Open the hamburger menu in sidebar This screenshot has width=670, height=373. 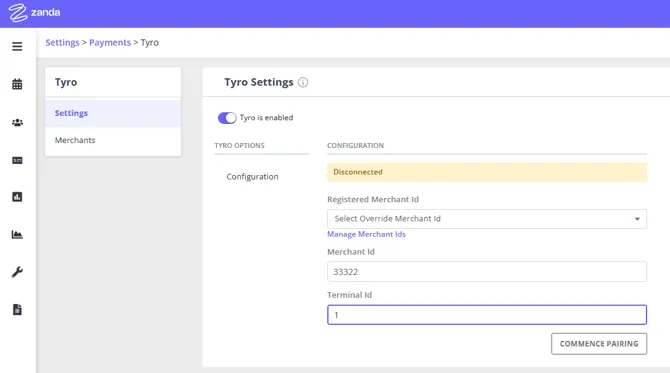17,46
